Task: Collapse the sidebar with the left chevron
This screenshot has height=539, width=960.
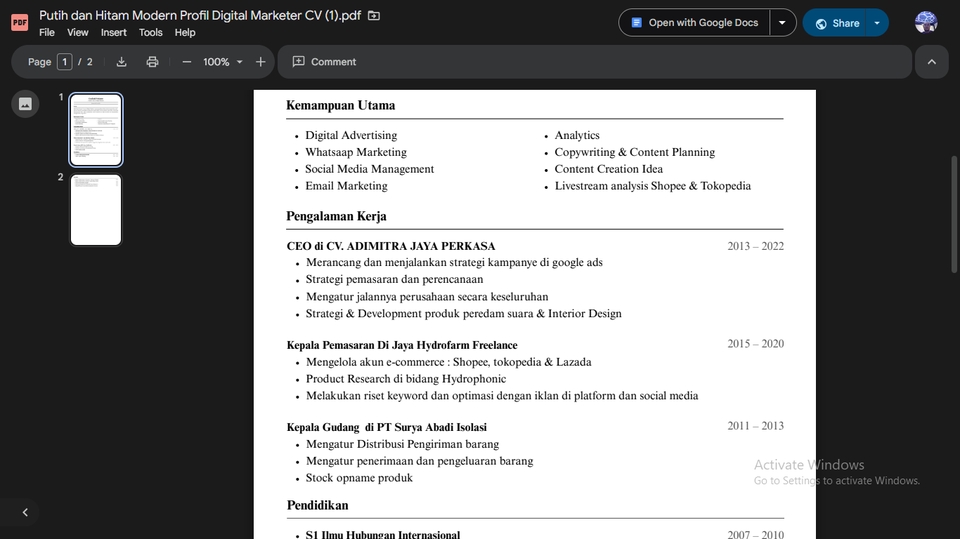Action: (x=25, y=512)
